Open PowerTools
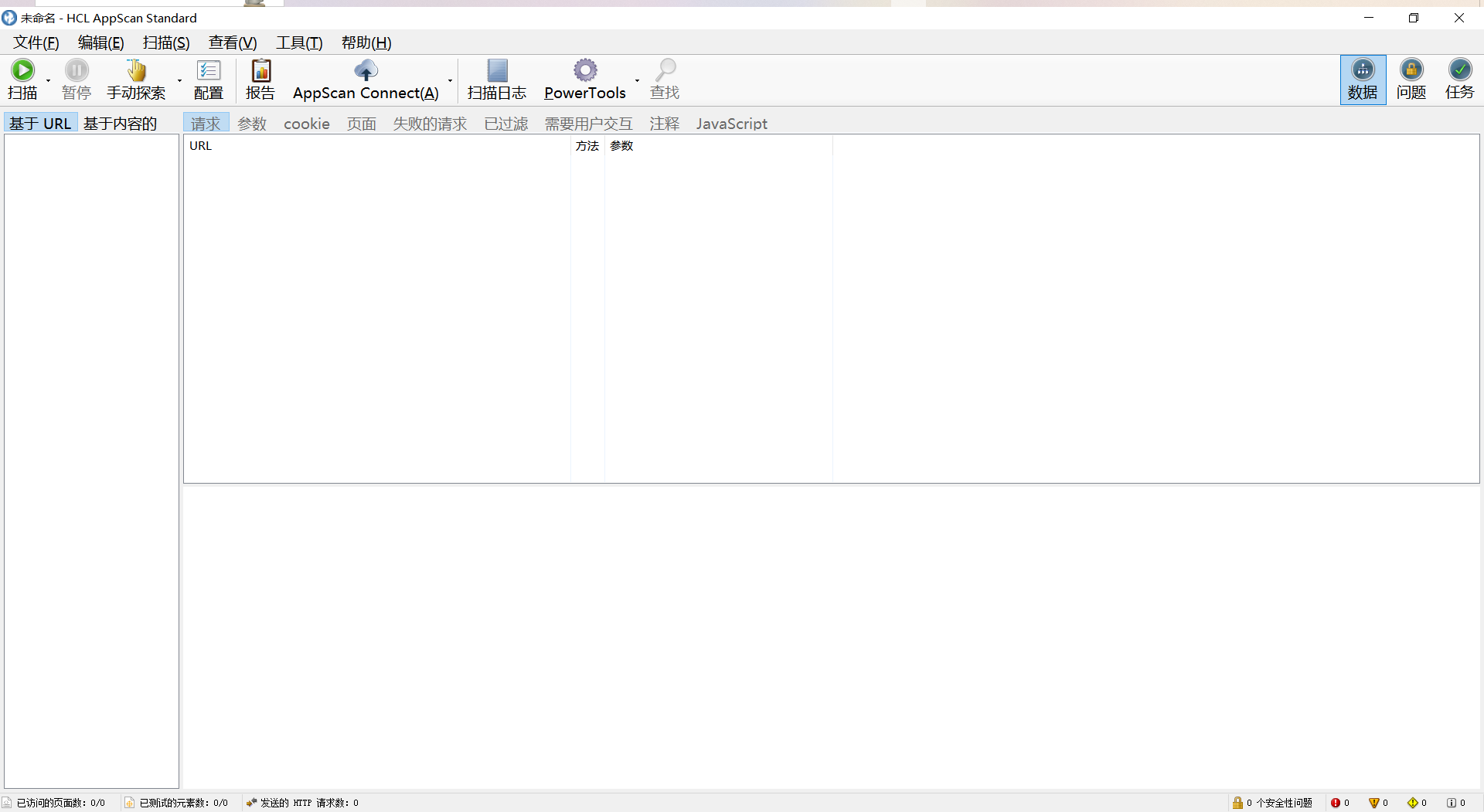The image size is (1484, 812). (x=585, y=80)
